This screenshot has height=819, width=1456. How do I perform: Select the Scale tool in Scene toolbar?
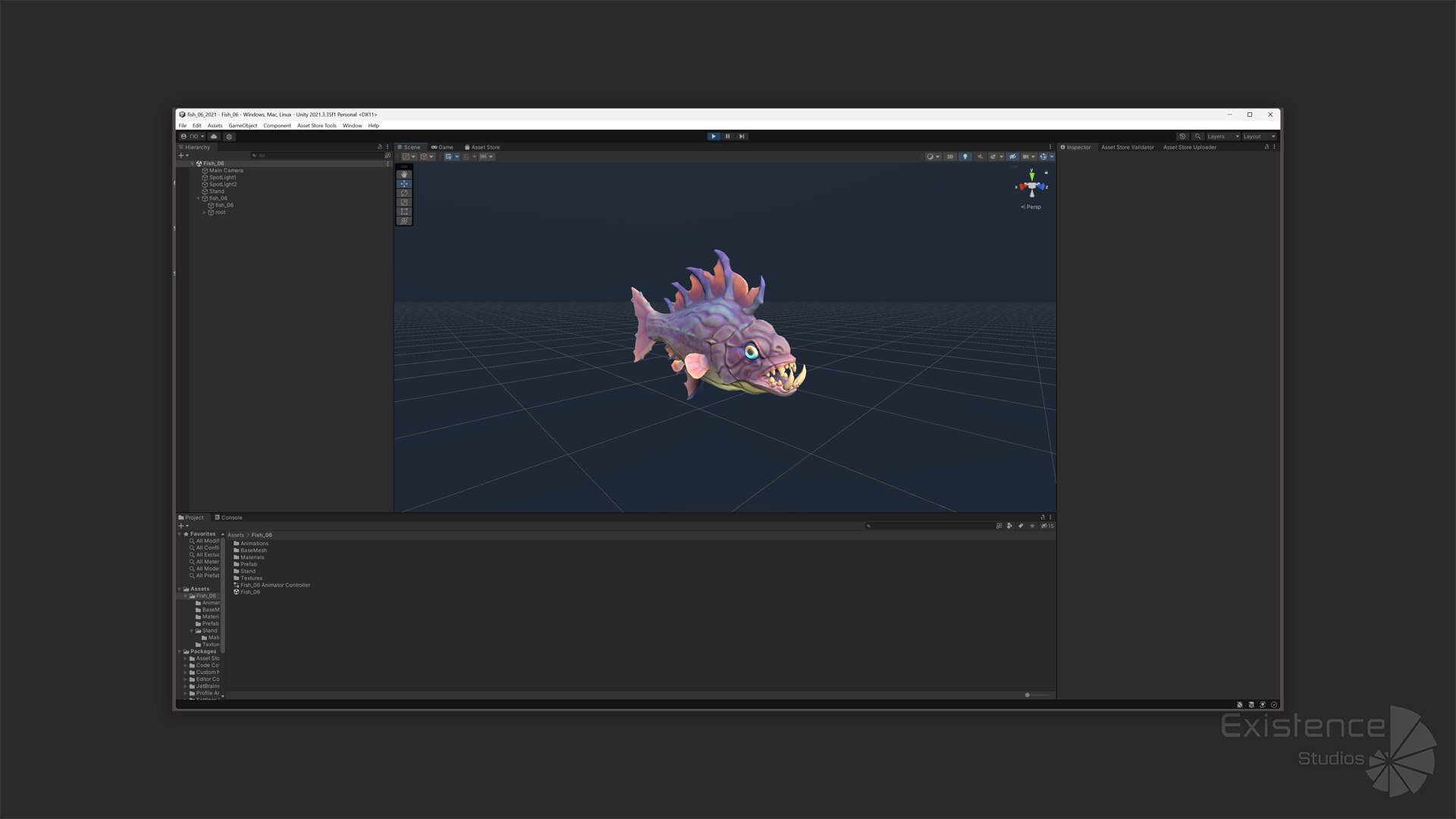click(404, 202)
